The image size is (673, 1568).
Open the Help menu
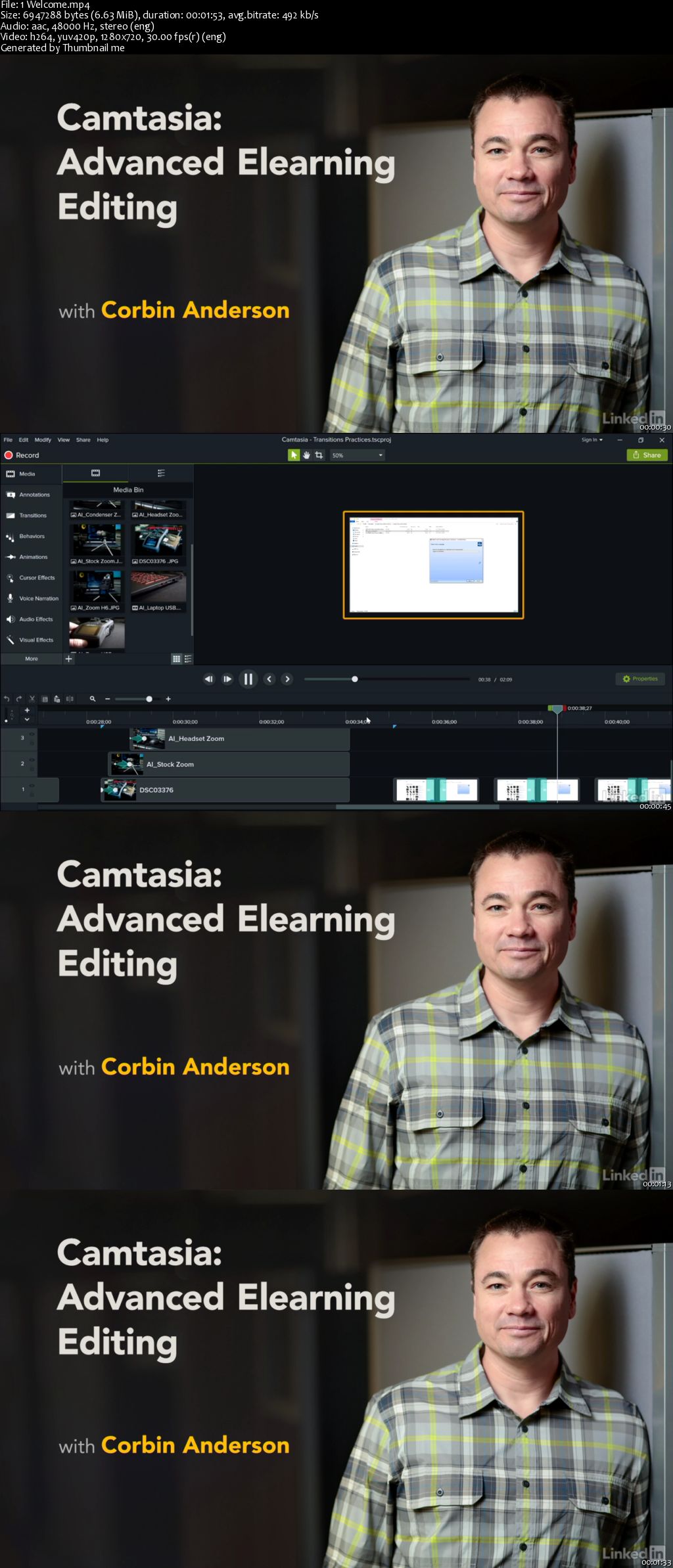103,440
